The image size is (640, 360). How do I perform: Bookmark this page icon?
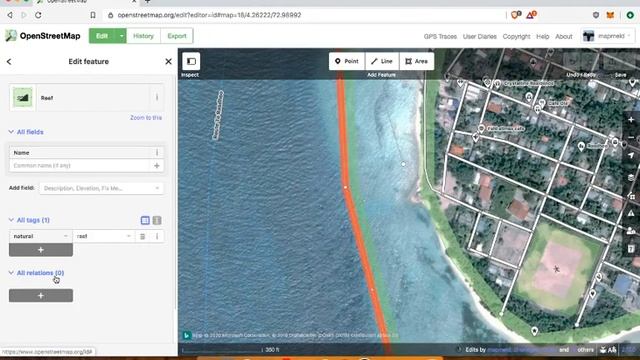[x=93, y=15]
